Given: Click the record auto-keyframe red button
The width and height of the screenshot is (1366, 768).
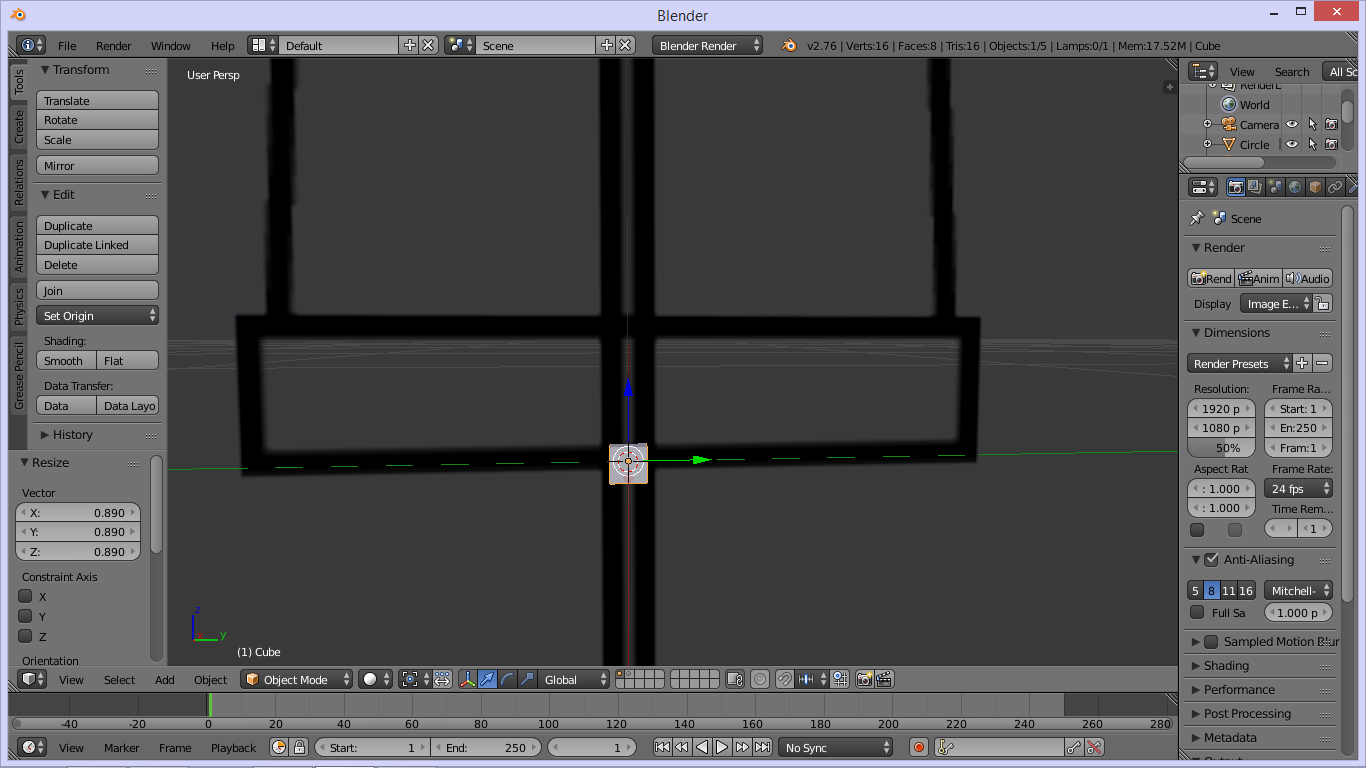Looking at the screenshot, I should [x=919, y=747].
